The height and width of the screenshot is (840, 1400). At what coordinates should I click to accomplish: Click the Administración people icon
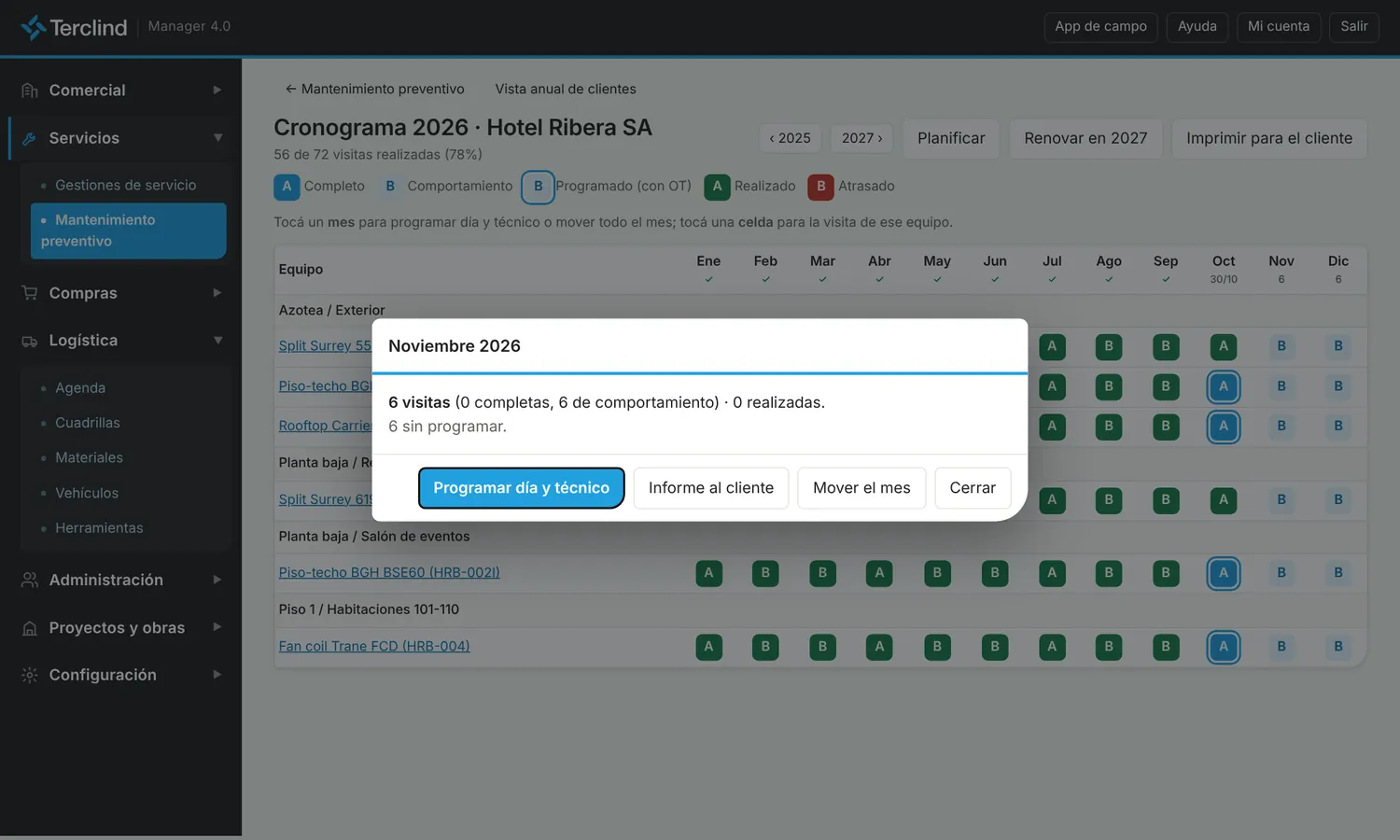pyautogui.click(x=30, y=580)
